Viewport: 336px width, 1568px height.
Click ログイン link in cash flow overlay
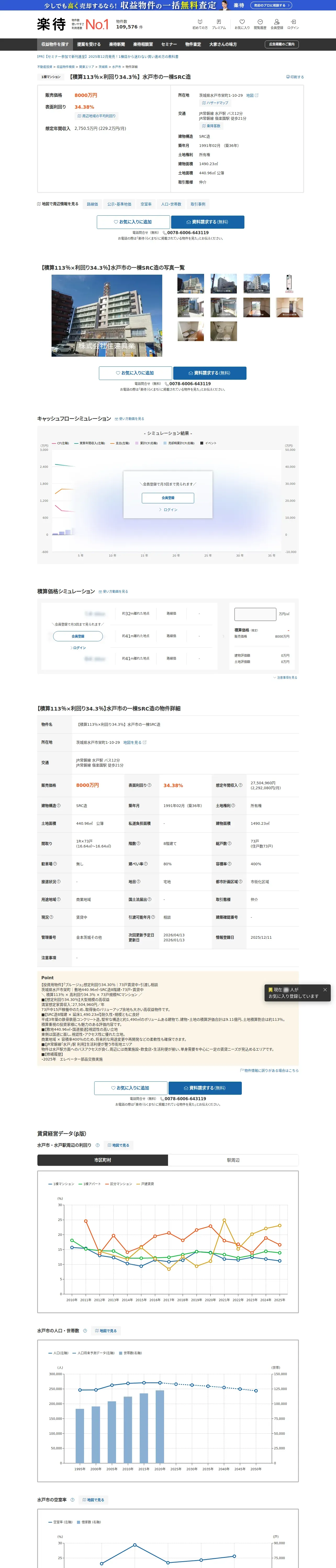click(168, 510)
